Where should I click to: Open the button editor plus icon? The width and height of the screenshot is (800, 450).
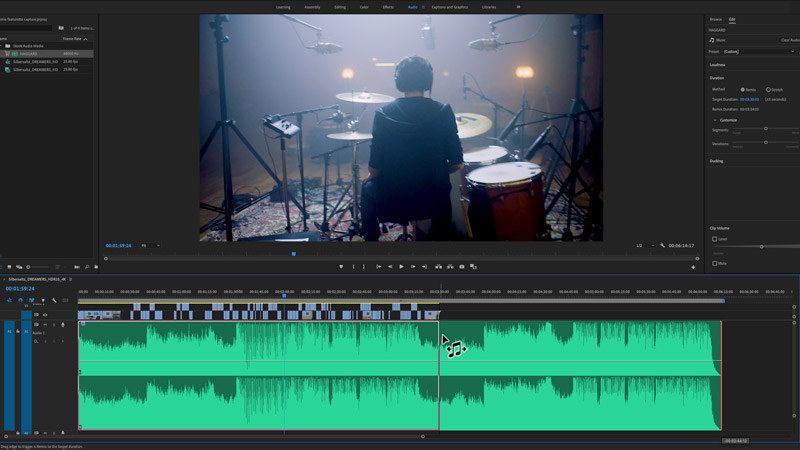click(693, 267)
